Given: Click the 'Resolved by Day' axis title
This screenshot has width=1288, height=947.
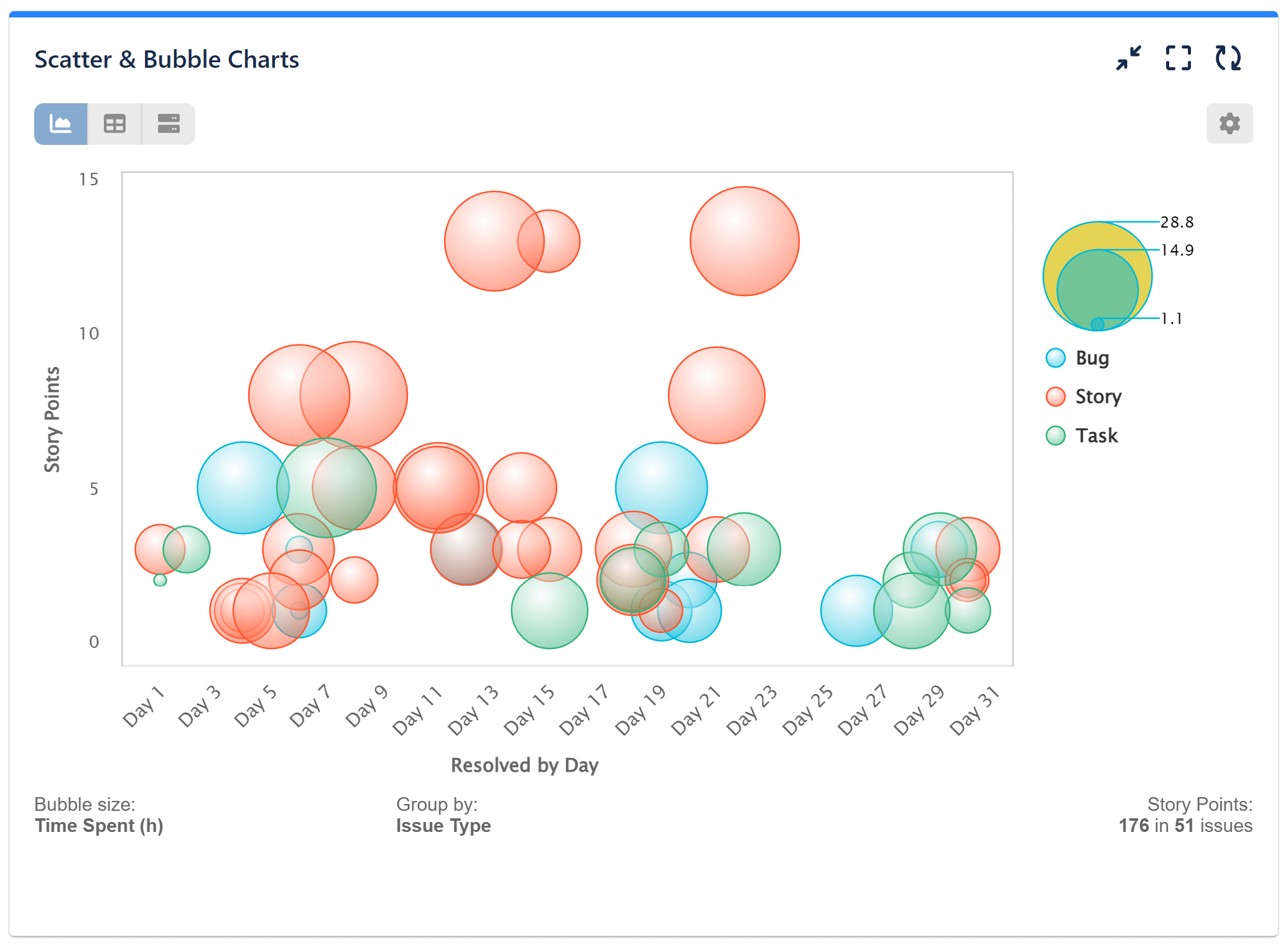Looking at the screenshot, I should 524,765.
